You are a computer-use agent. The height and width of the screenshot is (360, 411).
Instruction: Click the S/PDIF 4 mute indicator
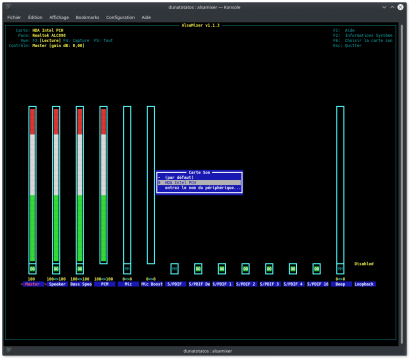pyautogui.click(x=293, y=269)
